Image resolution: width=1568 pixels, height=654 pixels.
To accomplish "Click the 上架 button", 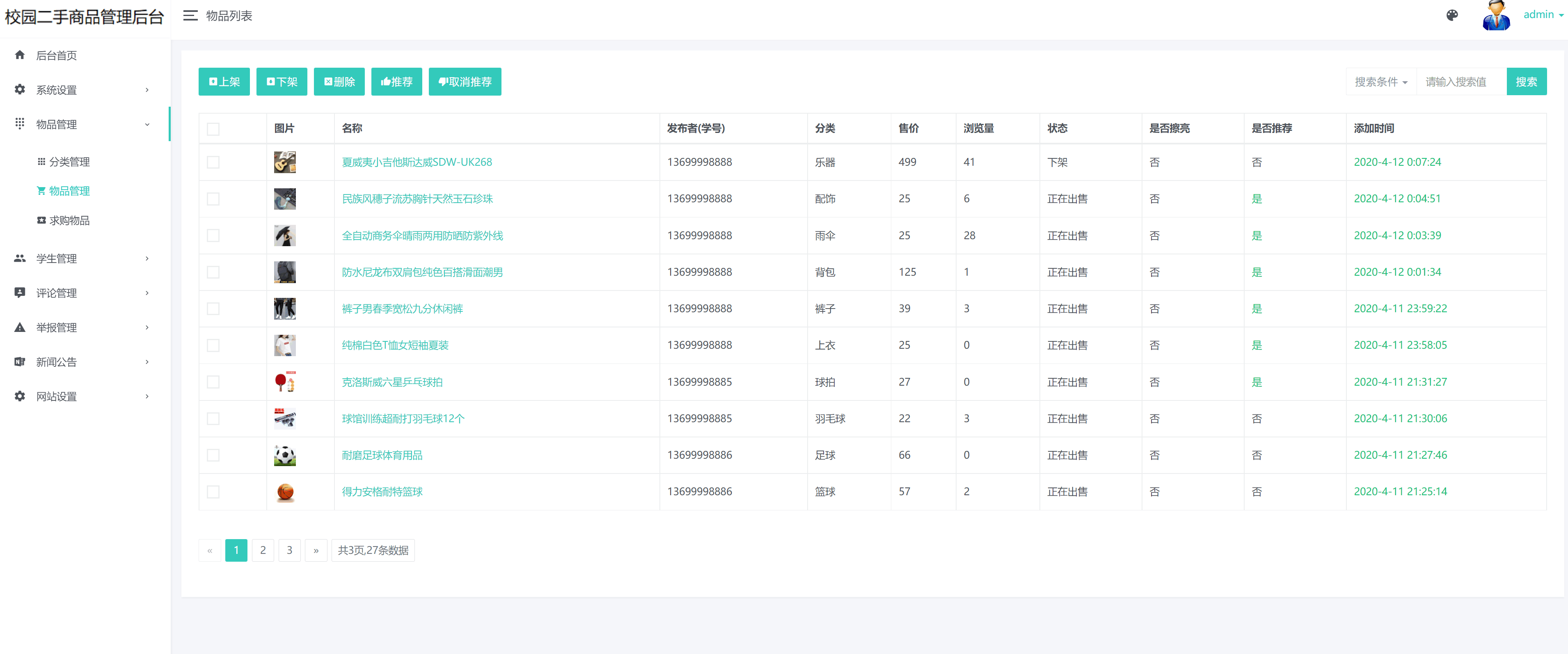I will point(224,82).
